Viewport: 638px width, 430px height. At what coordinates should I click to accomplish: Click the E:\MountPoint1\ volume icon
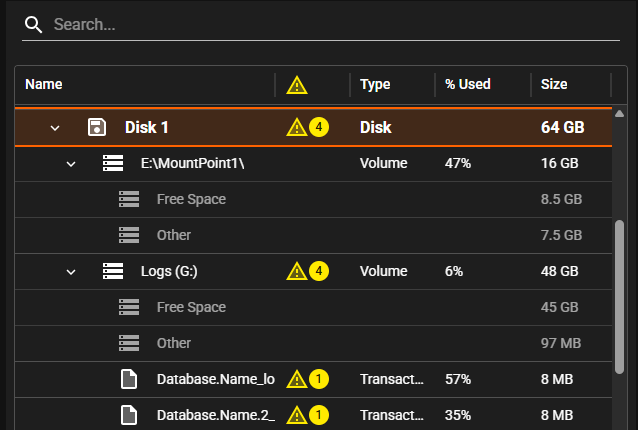pos(113,163)
